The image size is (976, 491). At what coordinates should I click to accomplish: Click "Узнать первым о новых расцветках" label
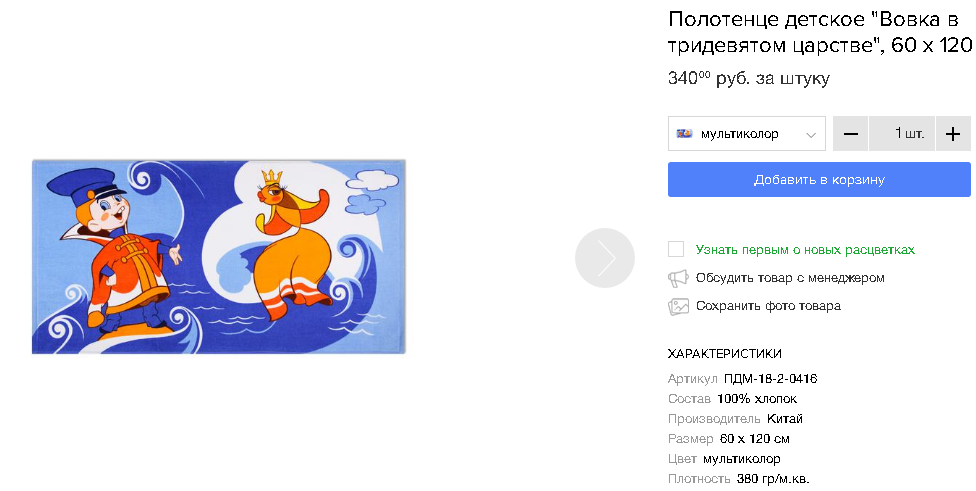805,250
